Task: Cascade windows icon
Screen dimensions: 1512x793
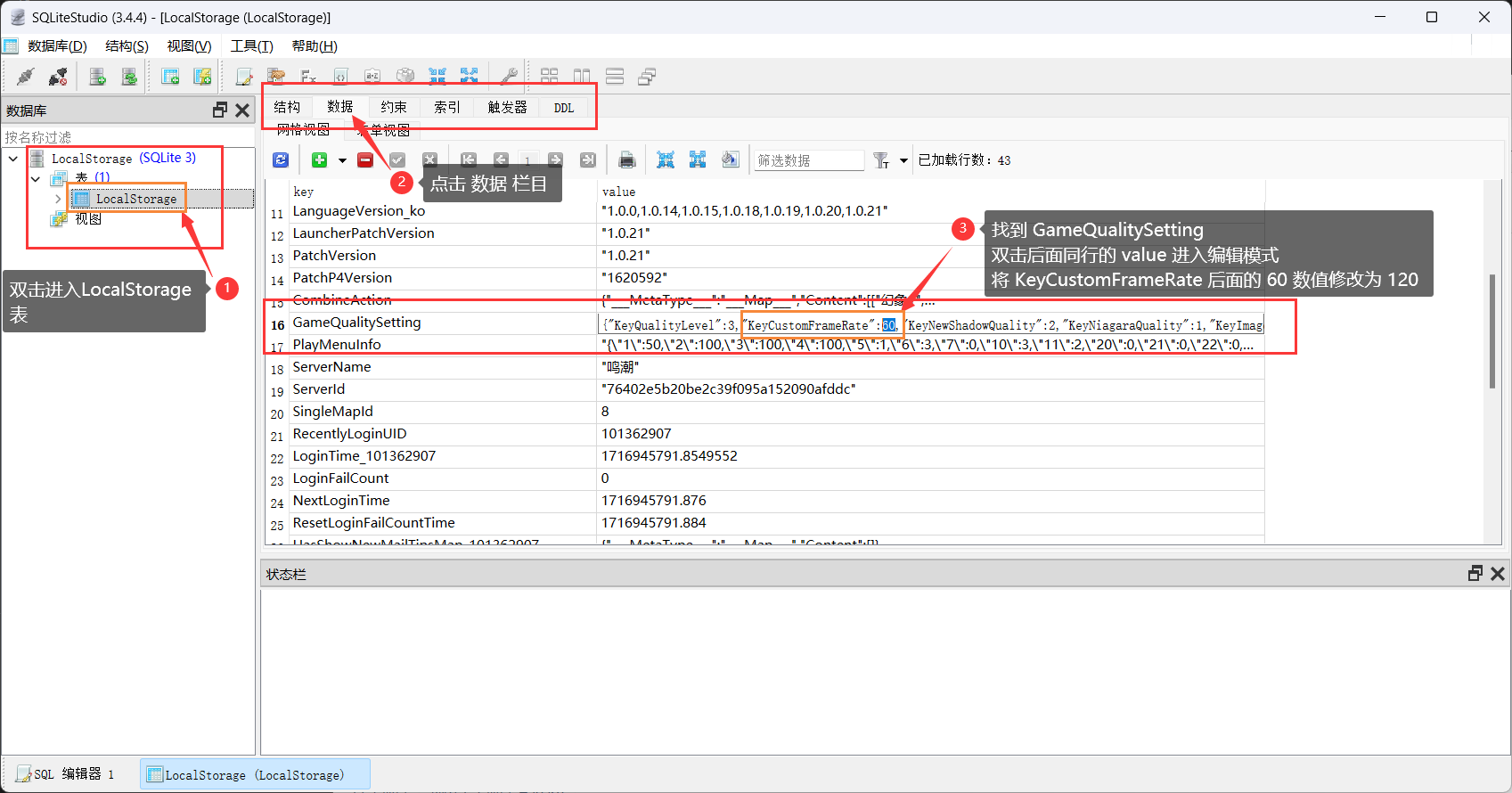Action: (x=647, y=77)
